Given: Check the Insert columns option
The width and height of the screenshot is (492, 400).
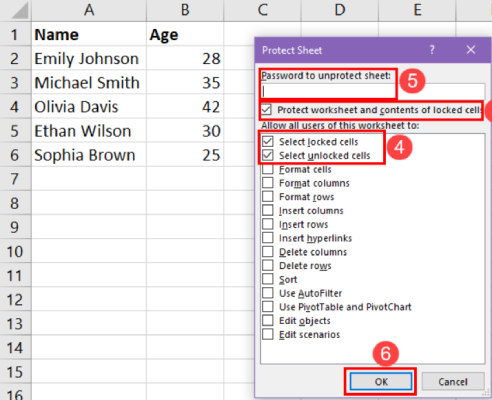Looking at the screenshot, I should tap(268, 211).
